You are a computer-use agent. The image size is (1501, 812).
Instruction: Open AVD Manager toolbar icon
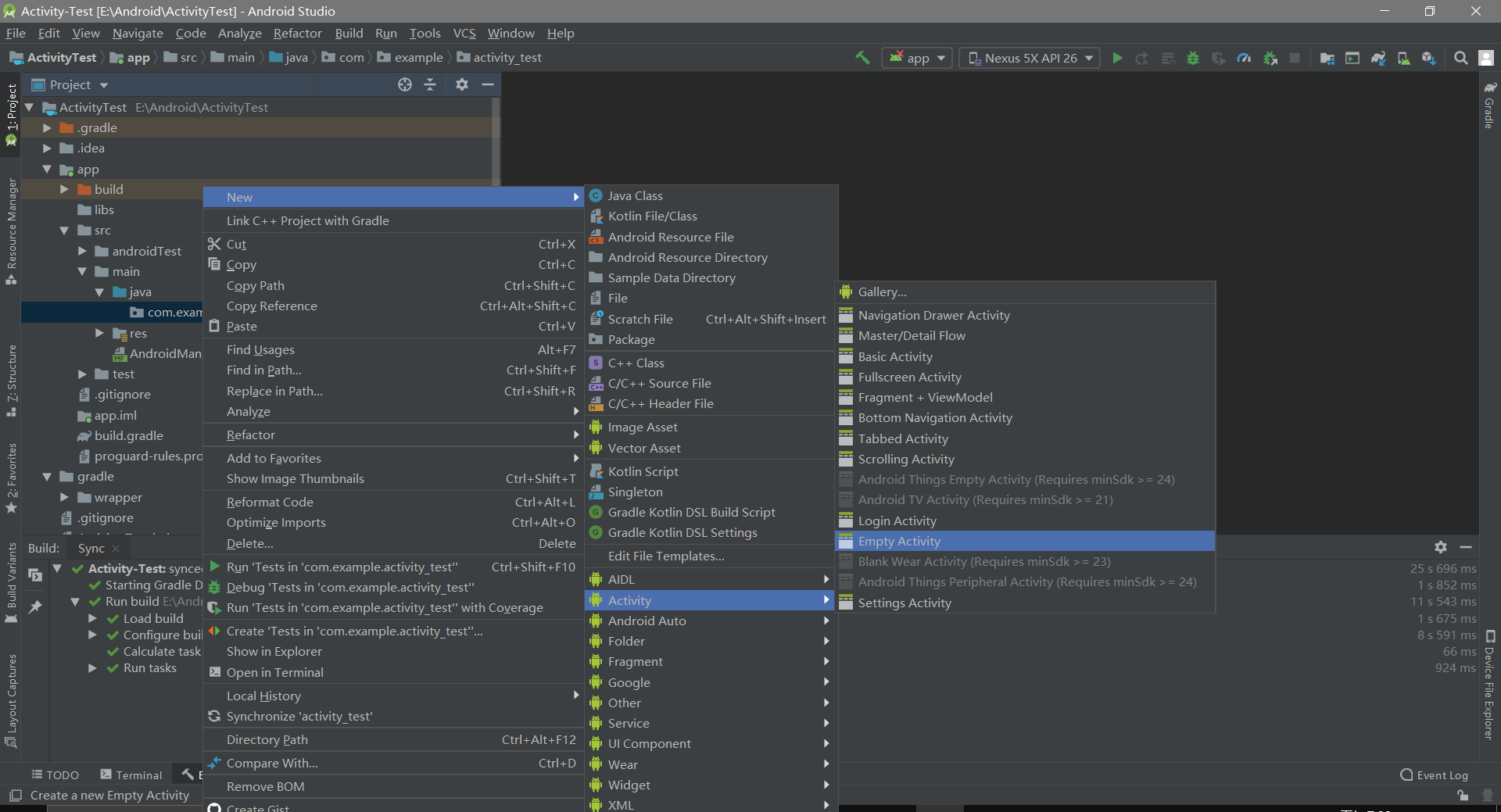(1404, 58)
